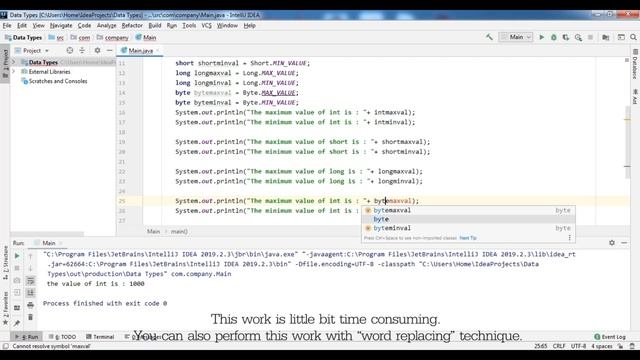Click the Build Project hammer icon
The width and height of the screenshot is (640, 360).
(489, 37)
